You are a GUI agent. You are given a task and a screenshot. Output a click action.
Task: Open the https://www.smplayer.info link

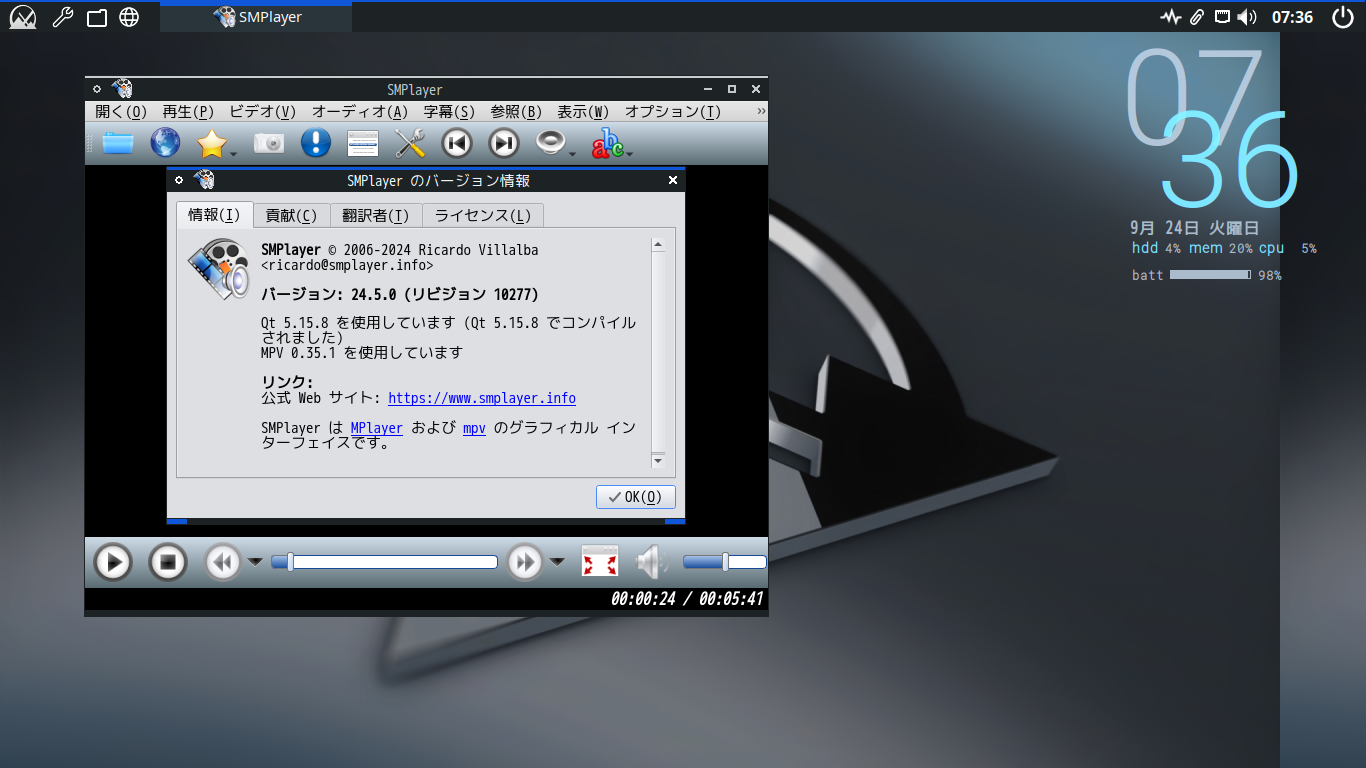482,398
